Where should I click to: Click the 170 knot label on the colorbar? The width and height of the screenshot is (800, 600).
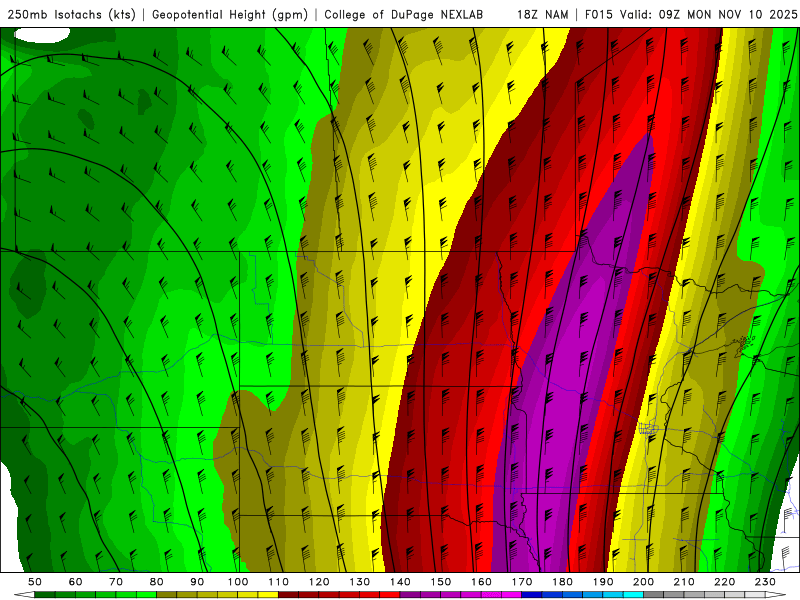pos(522,582)
